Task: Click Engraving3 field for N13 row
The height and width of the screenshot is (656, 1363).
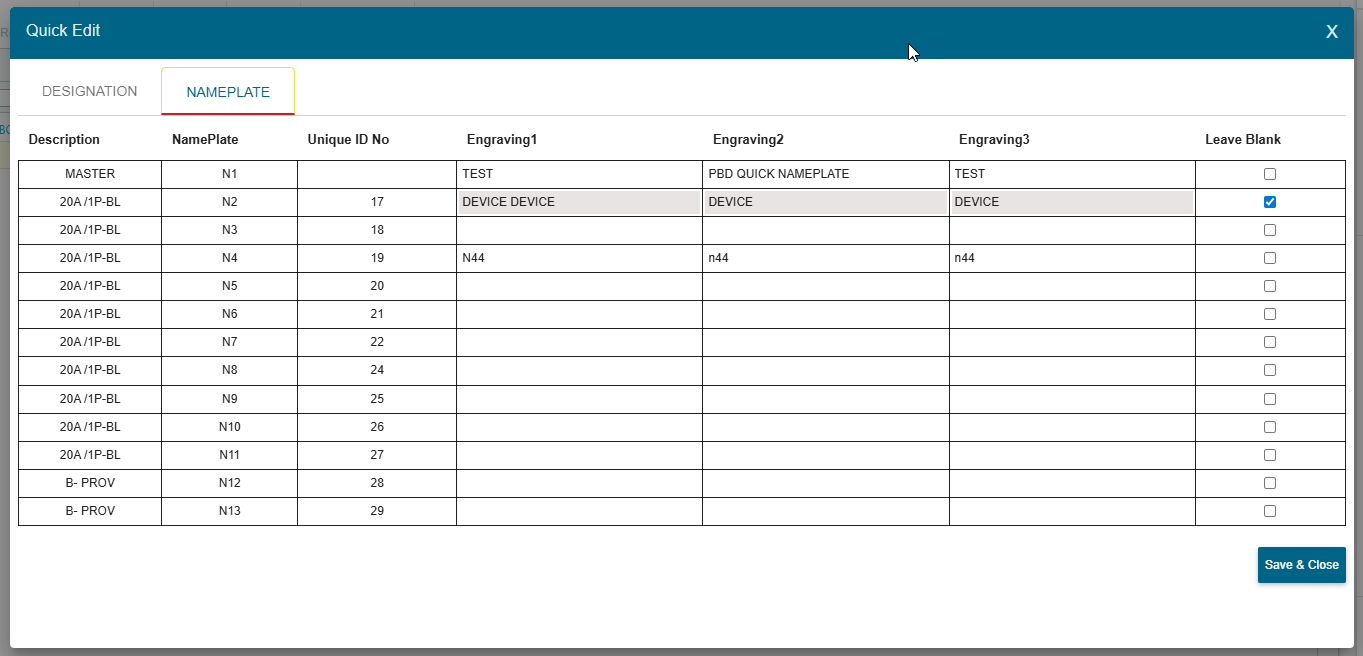Action: pos(1072,511)
